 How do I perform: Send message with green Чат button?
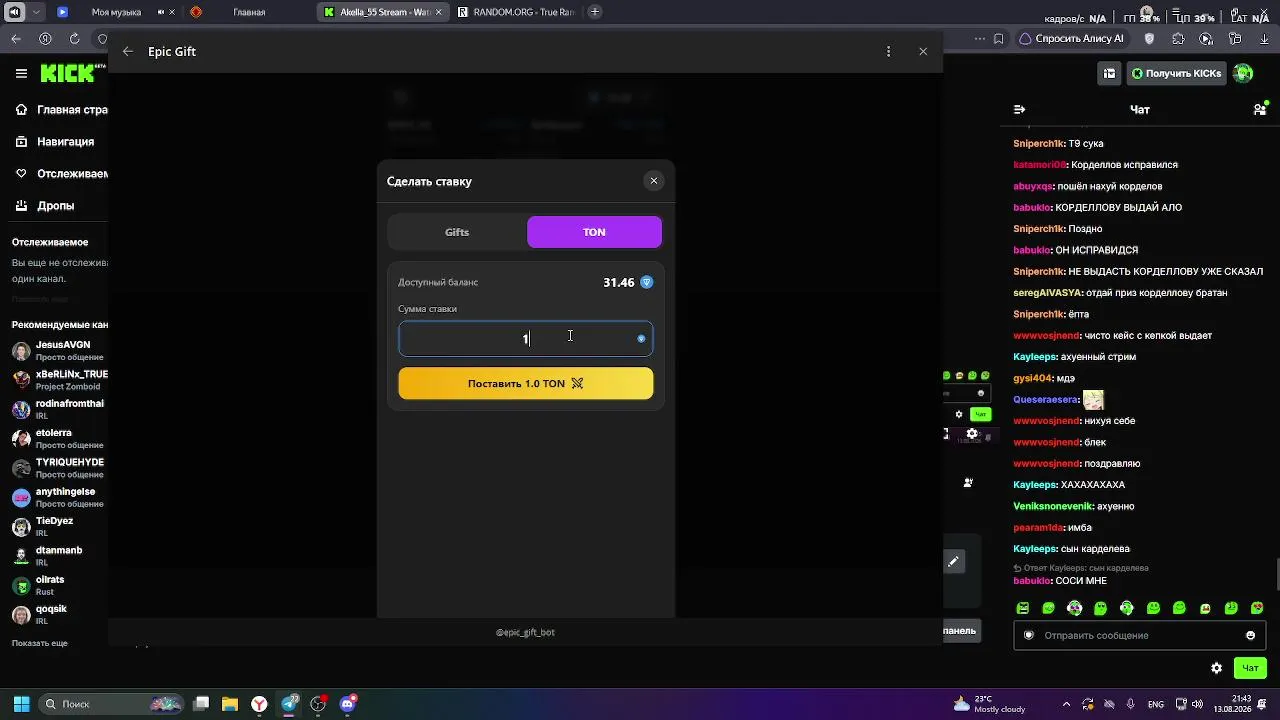click(x=1250, y=668)
